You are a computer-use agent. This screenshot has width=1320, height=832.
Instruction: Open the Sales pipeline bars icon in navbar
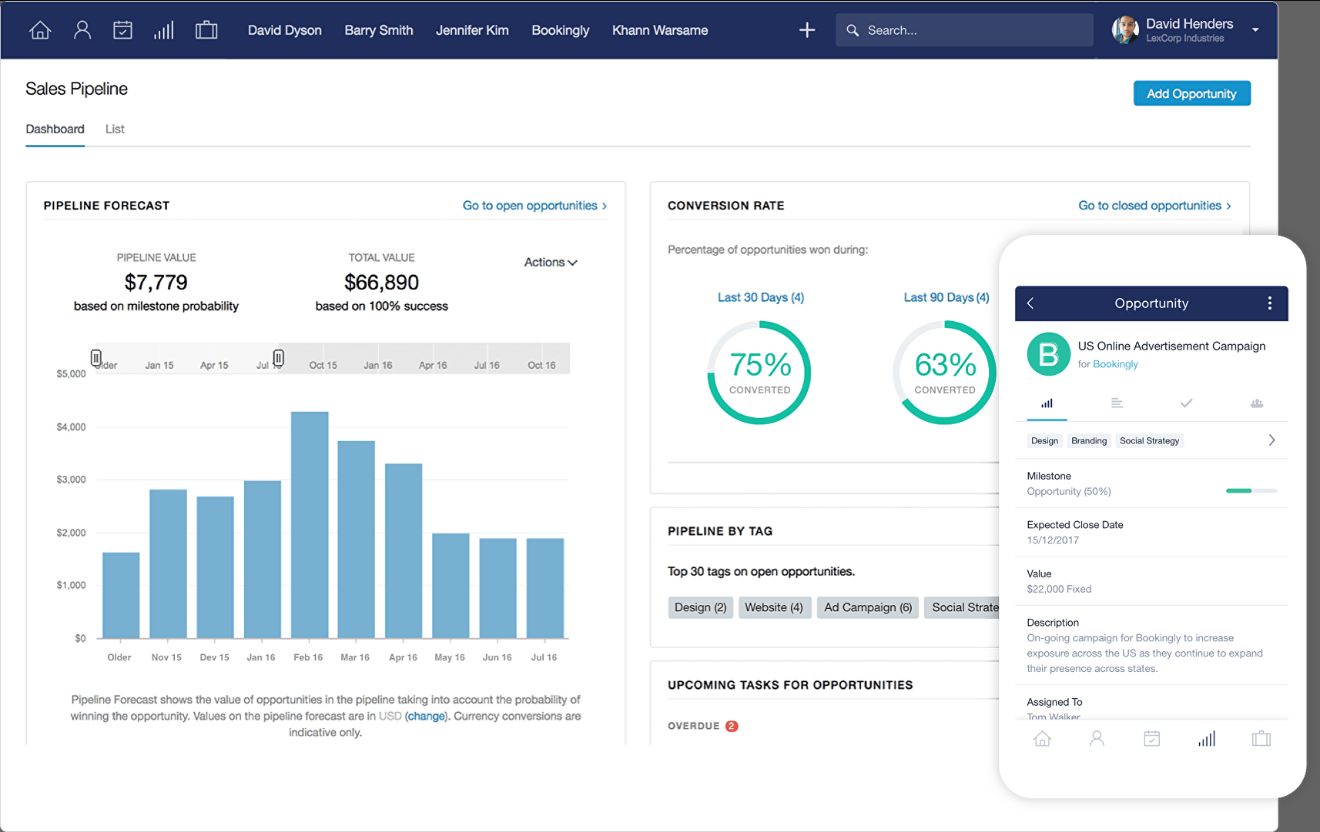164,30
